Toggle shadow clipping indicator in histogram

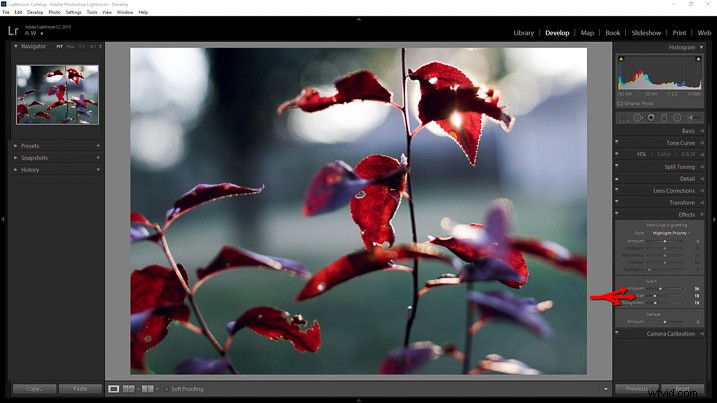tap(621, 59)
